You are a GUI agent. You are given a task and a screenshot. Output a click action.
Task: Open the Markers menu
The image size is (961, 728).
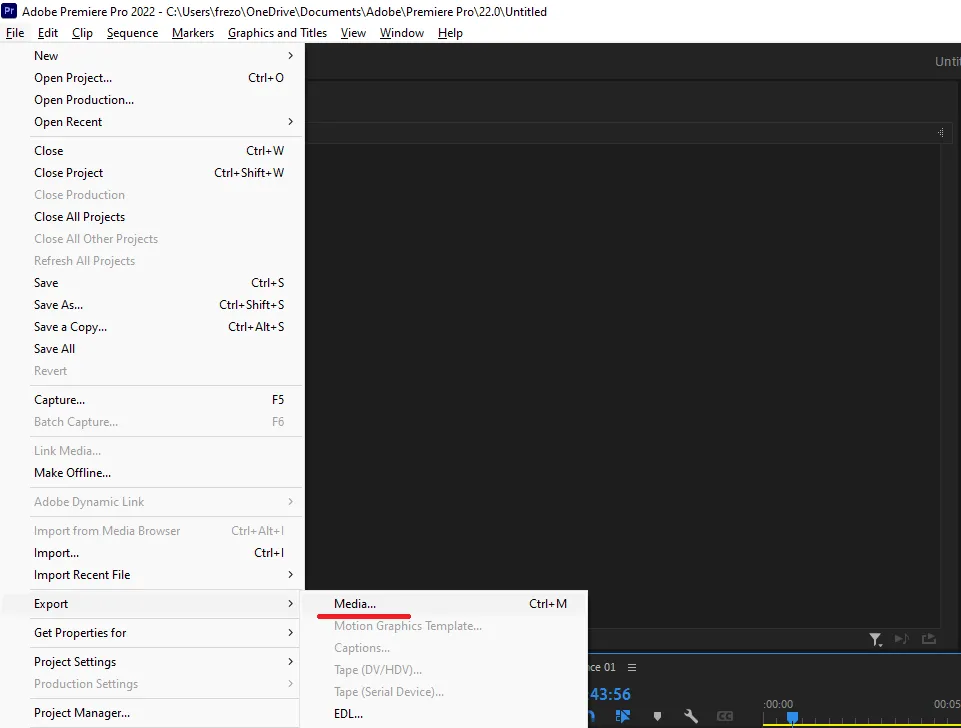192,33
